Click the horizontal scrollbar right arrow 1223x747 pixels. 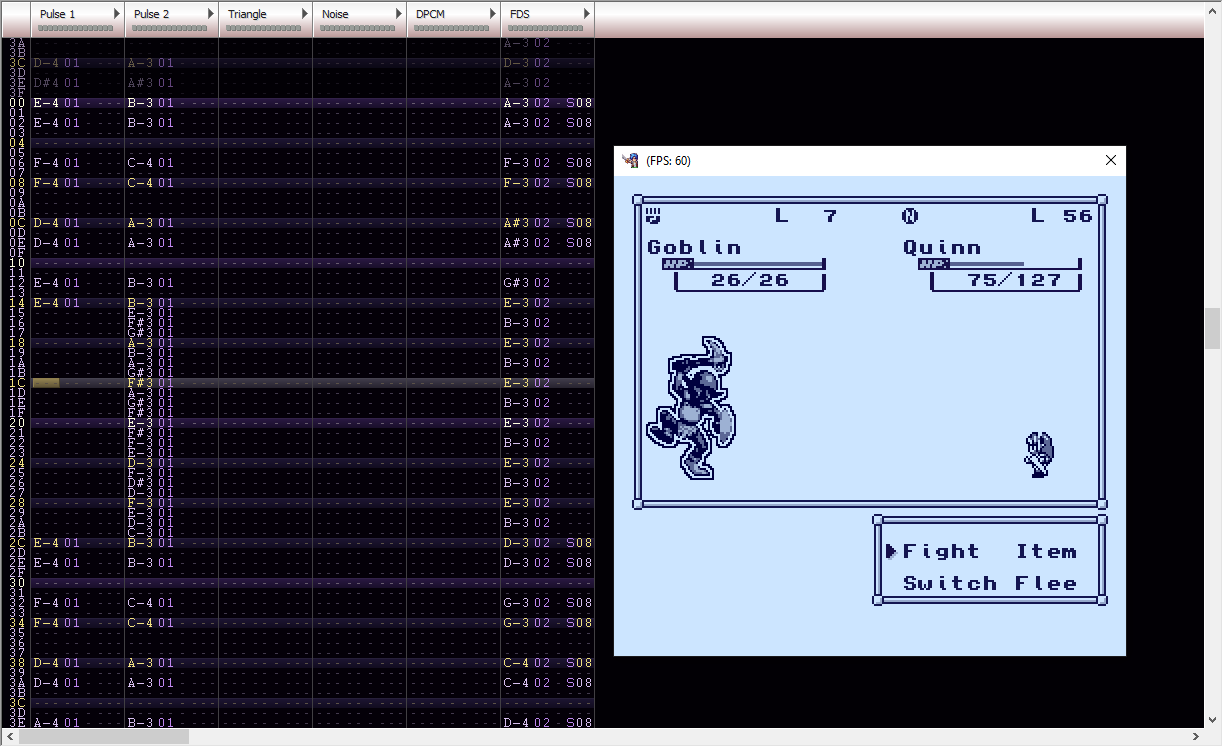click(1194, 737)
